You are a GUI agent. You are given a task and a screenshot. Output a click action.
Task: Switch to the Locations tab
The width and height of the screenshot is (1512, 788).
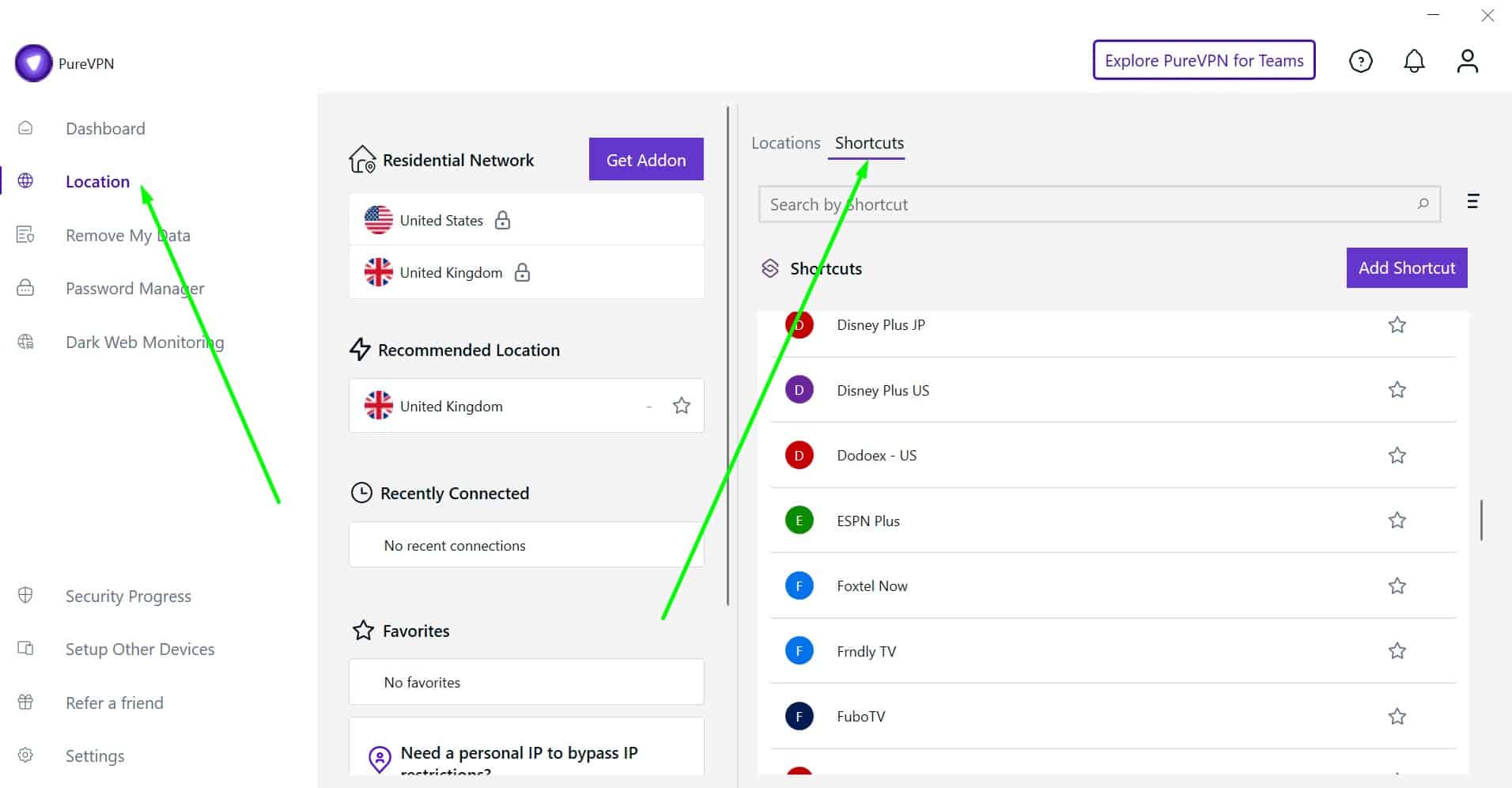[785, 143]
